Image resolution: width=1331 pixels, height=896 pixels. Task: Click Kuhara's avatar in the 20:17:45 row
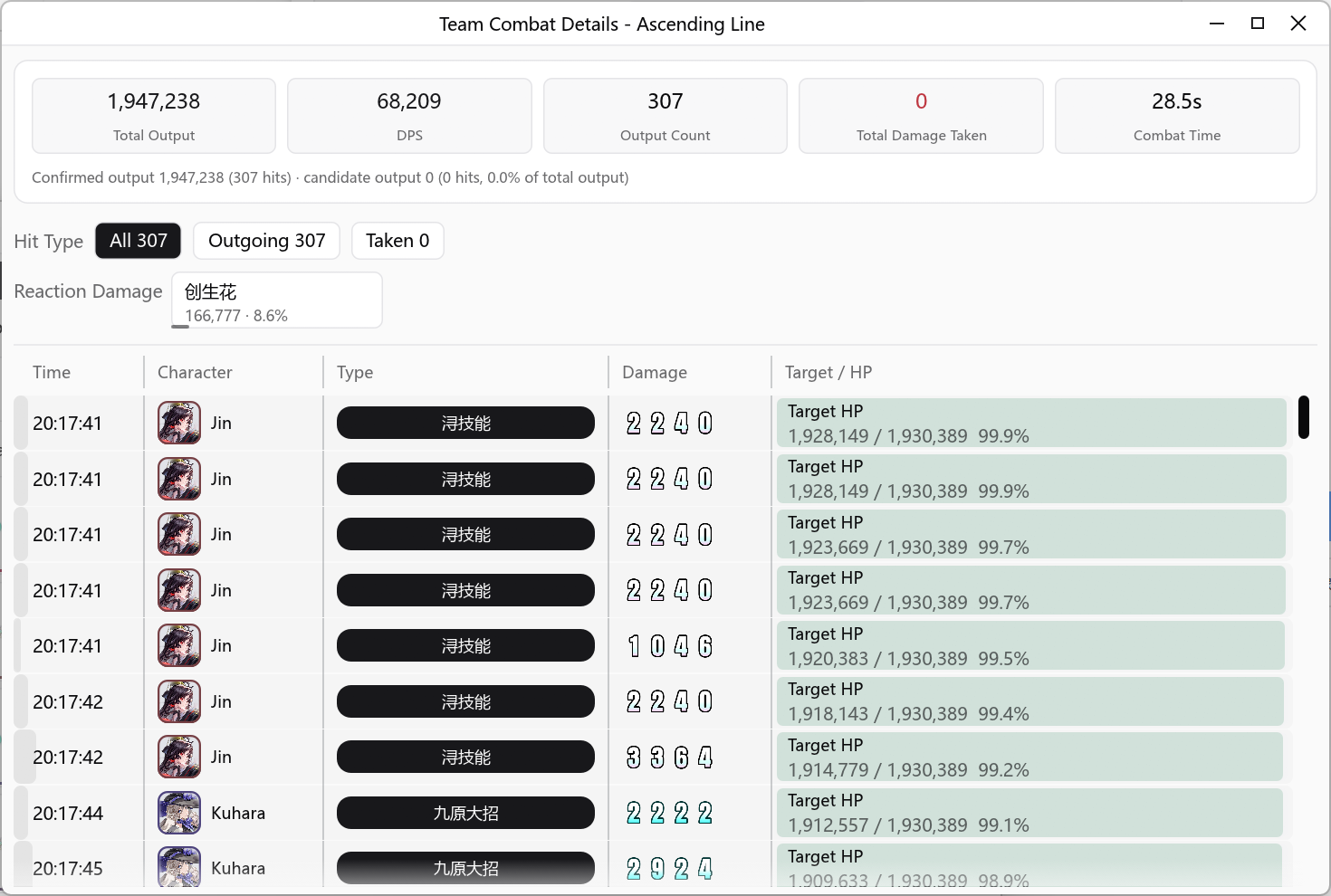[x=179, y=867]
